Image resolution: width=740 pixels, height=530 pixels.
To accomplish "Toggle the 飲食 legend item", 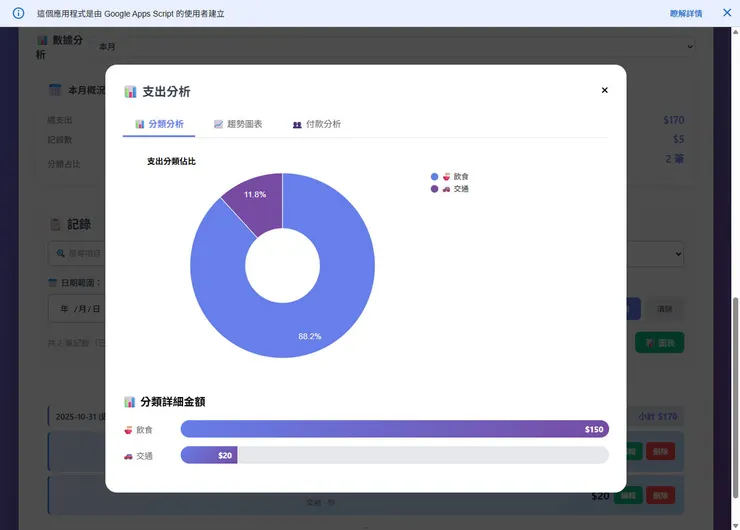I will 449,177.
